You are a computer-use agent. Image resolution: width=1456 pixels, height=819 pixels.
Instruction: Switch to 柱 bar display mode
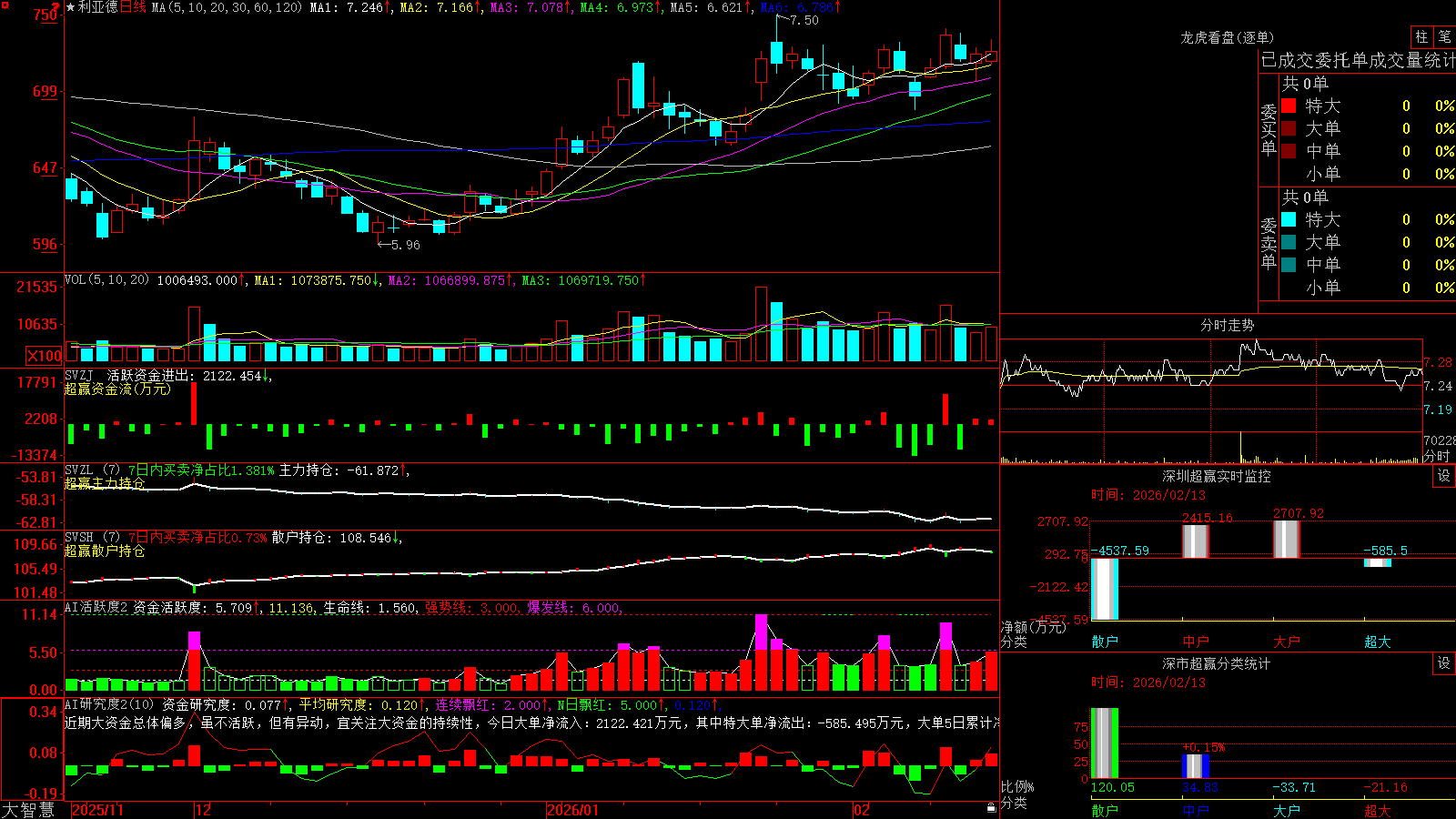(1421, 37)
